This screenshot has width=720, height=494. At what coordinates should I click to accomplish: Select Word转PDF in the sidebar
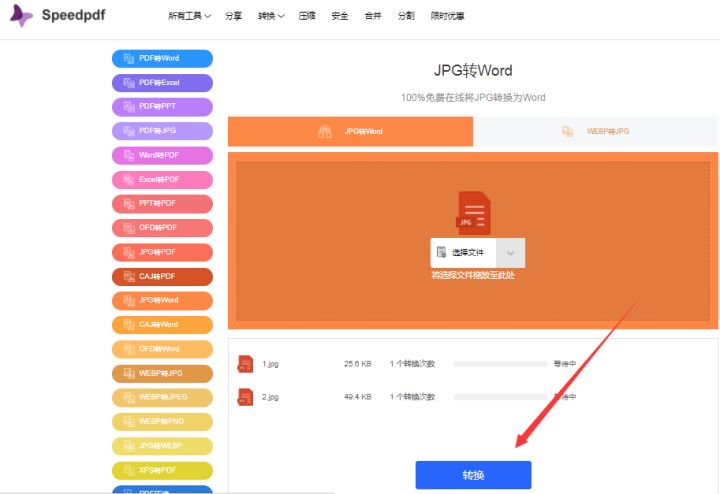[162, 155]
